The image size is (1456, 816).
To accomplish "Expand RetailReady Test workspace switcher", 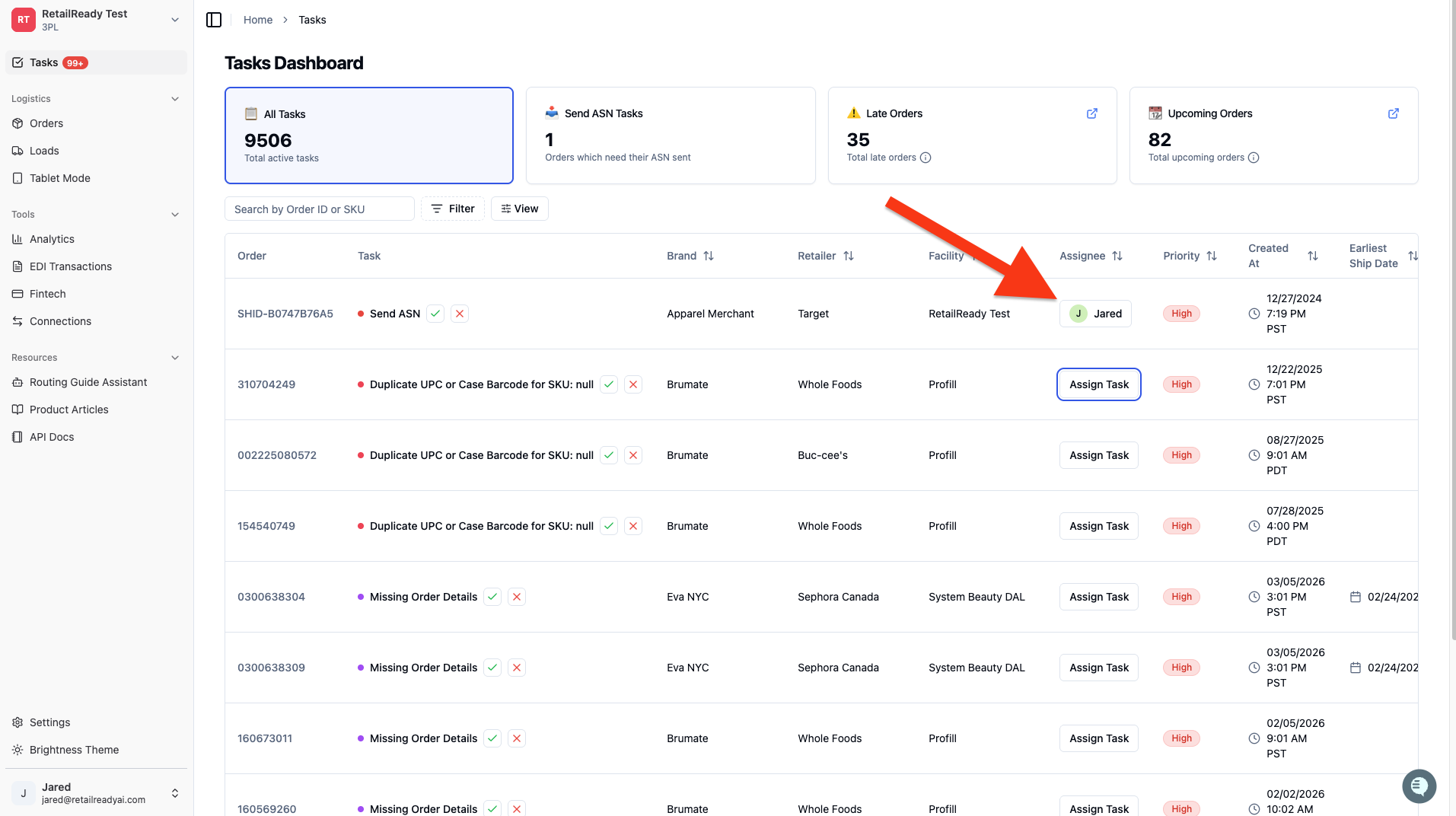I will pyautogui.click(x=175, y=20).
